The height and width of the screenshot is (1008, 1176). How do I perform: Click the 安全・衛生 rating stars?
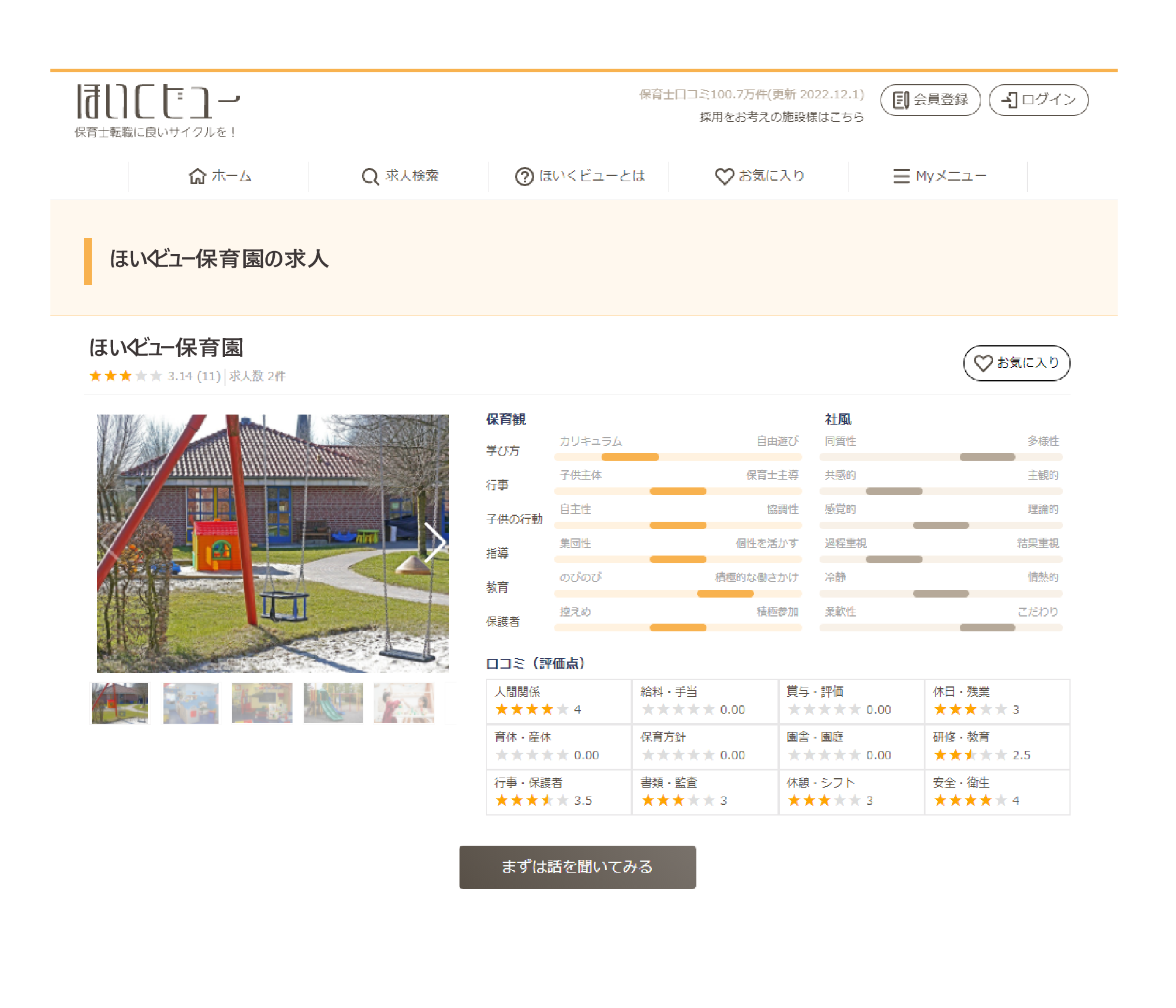970,801
